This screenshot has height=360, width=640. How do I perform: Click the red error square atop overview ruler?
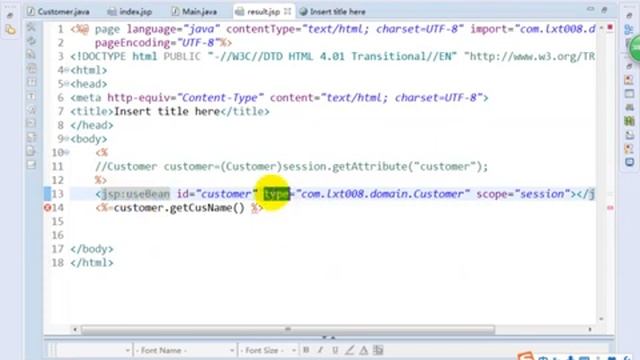610,27
